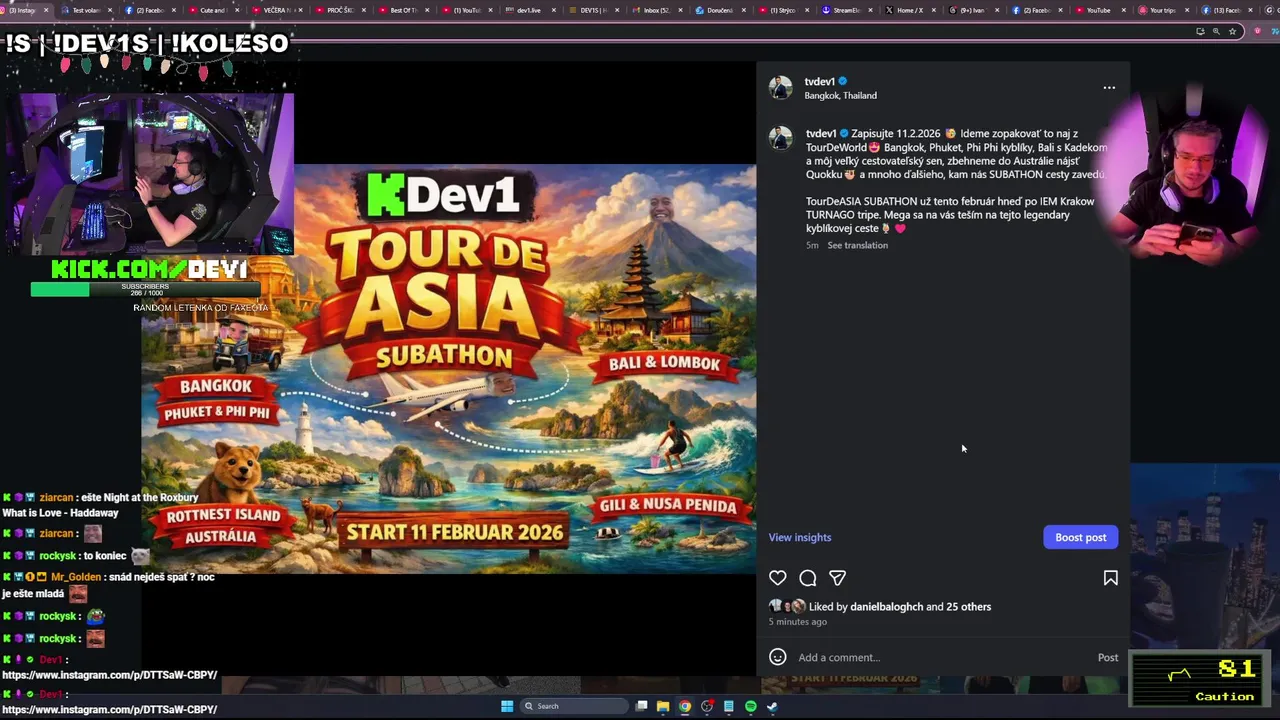View the 25 others likes list

[x=968, y=607]
